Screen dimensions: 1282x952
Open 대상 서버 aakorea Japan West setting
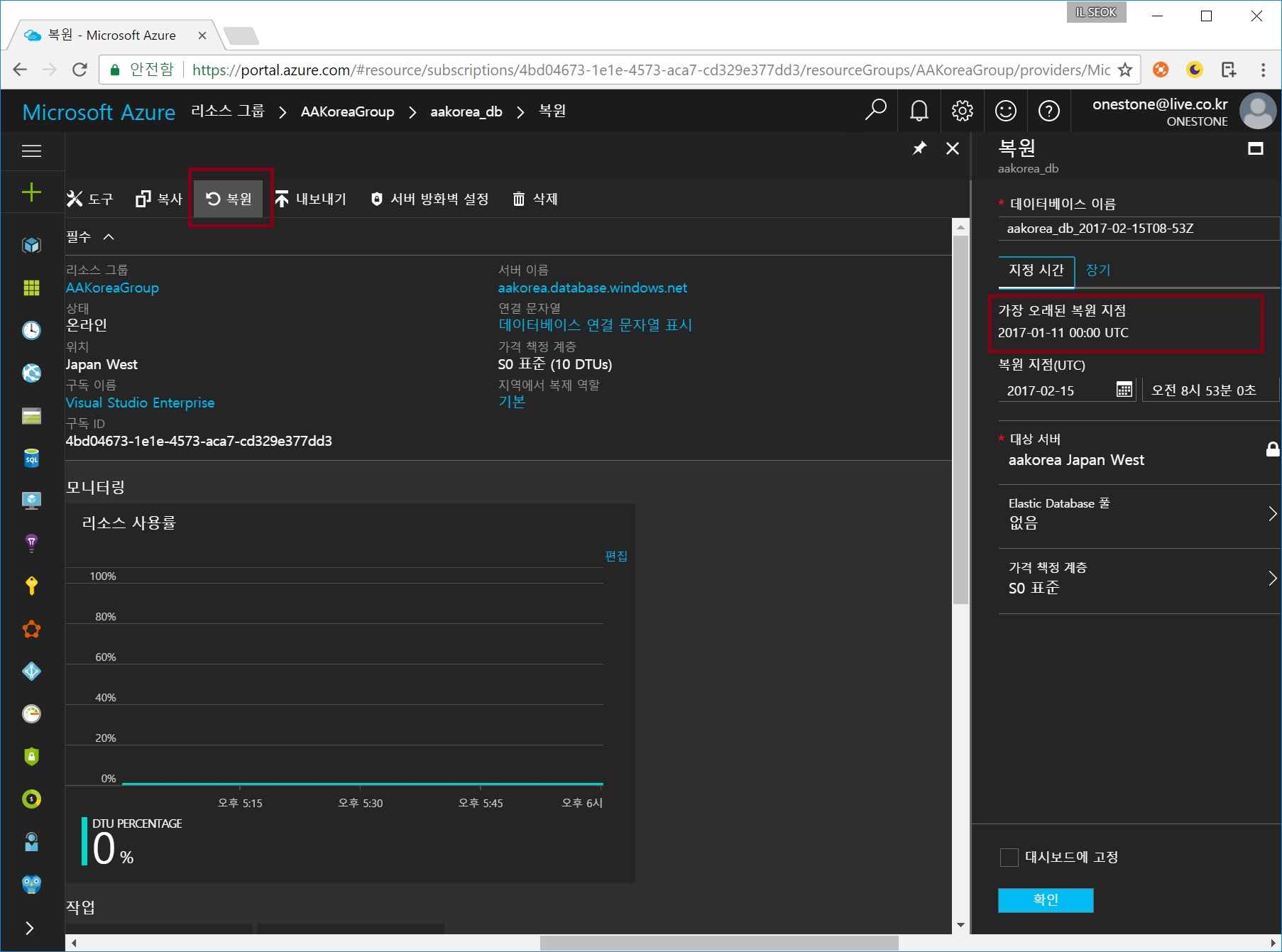pyautogui.click(x=1139, y=450)
